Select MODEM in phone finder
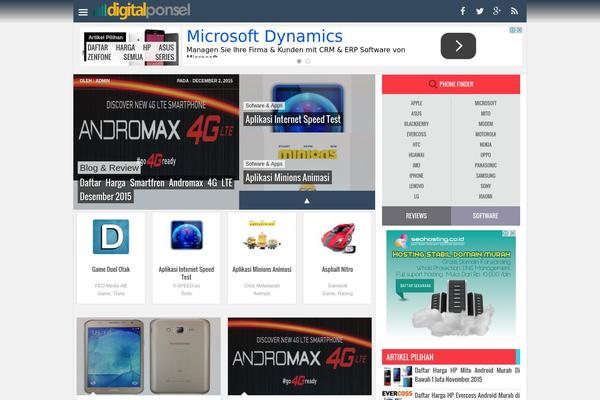 (x=486, y=124)
